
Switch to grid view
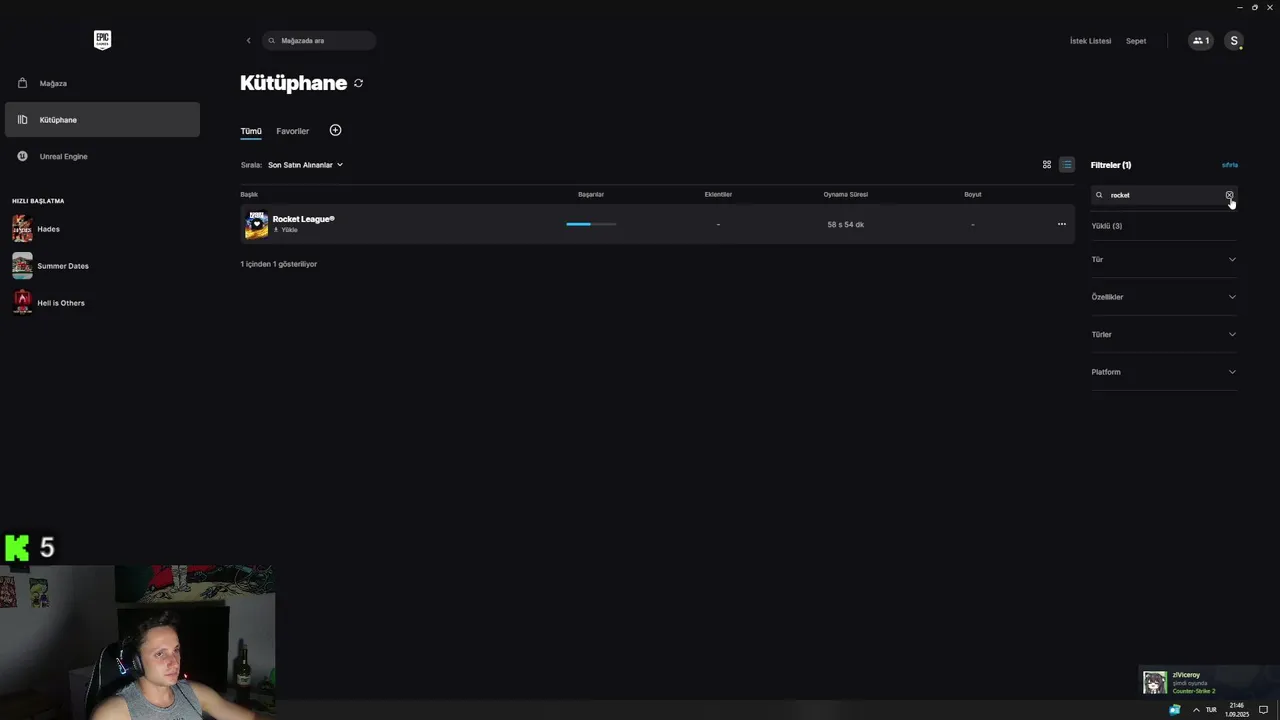point(1047,165)
